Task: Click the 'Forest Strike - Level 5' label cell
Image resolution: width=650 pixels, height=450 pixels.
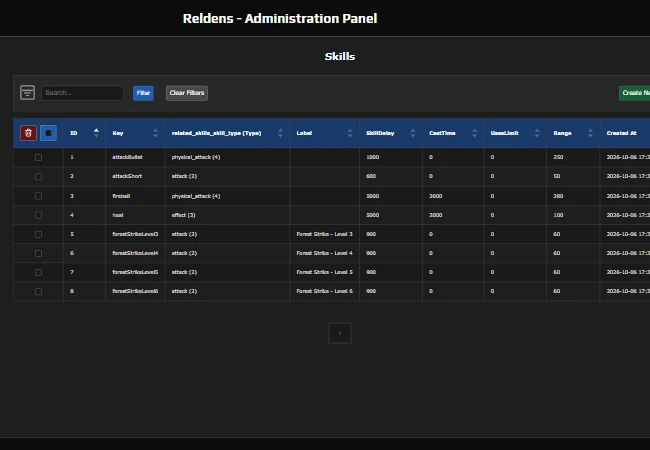Action: pyautogui.click(x=325, y=272)
